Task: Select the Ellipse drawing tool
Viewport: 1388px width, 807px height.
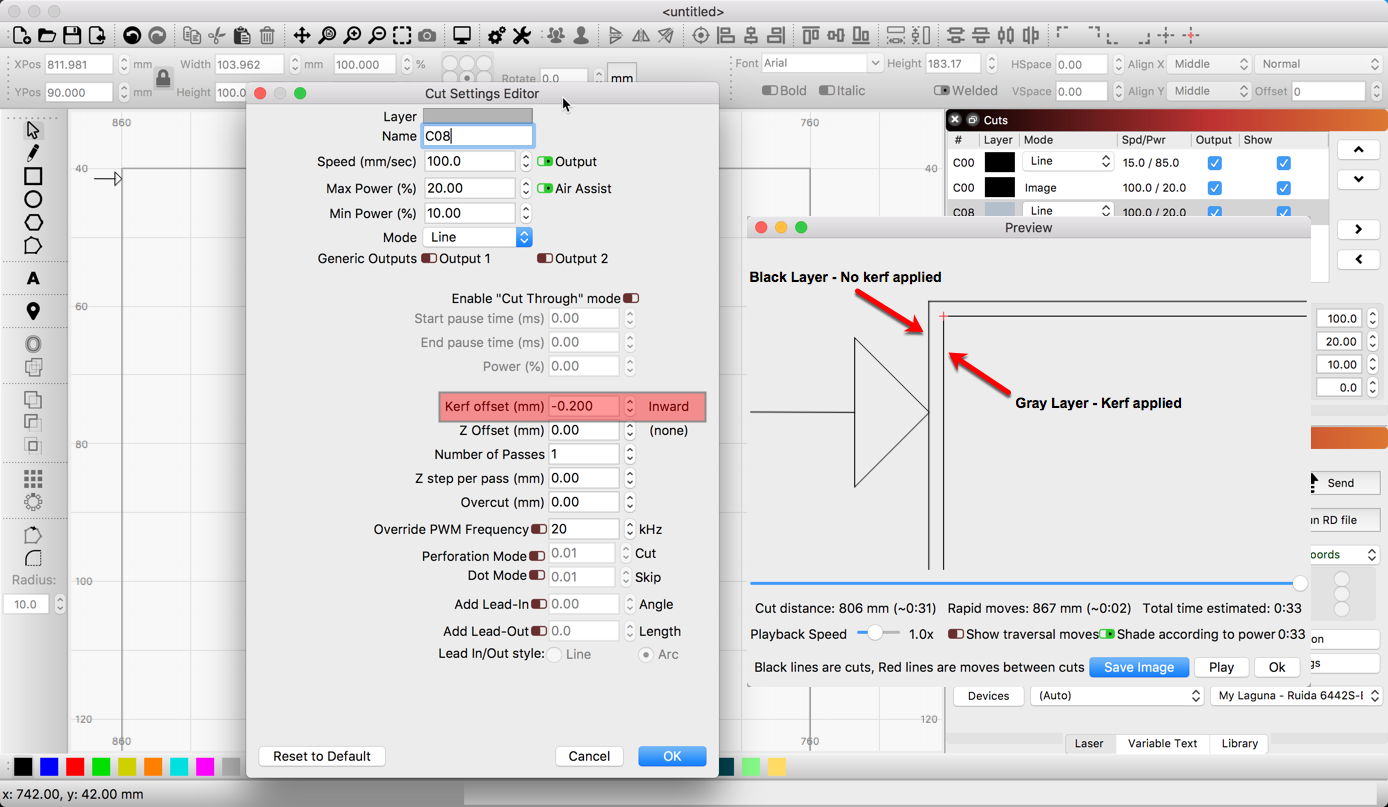Action: coord(32,199)
